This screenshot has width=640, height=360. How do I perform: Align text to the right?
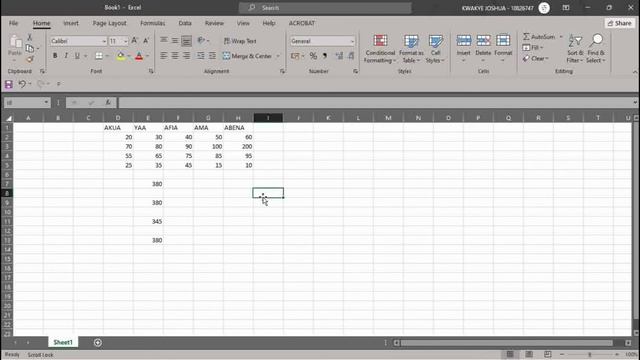pos(186,56)
